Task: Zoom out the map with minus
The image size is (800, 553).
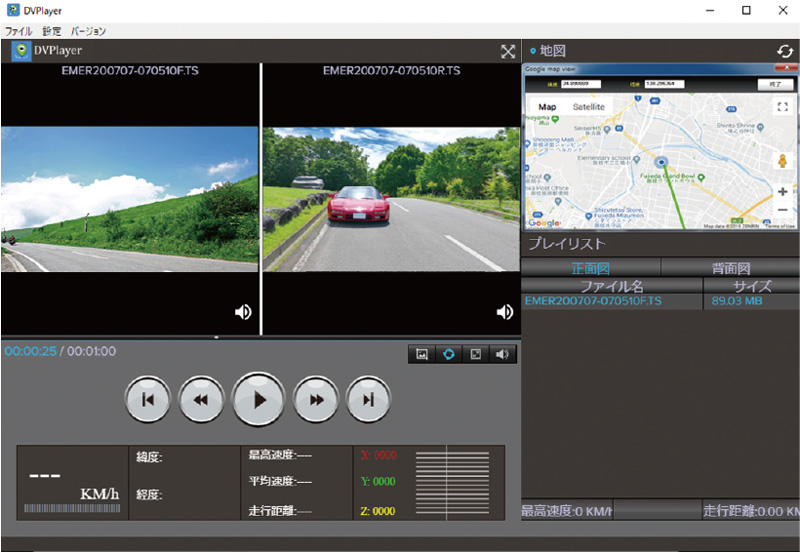Action: click(x=782, y=210)
